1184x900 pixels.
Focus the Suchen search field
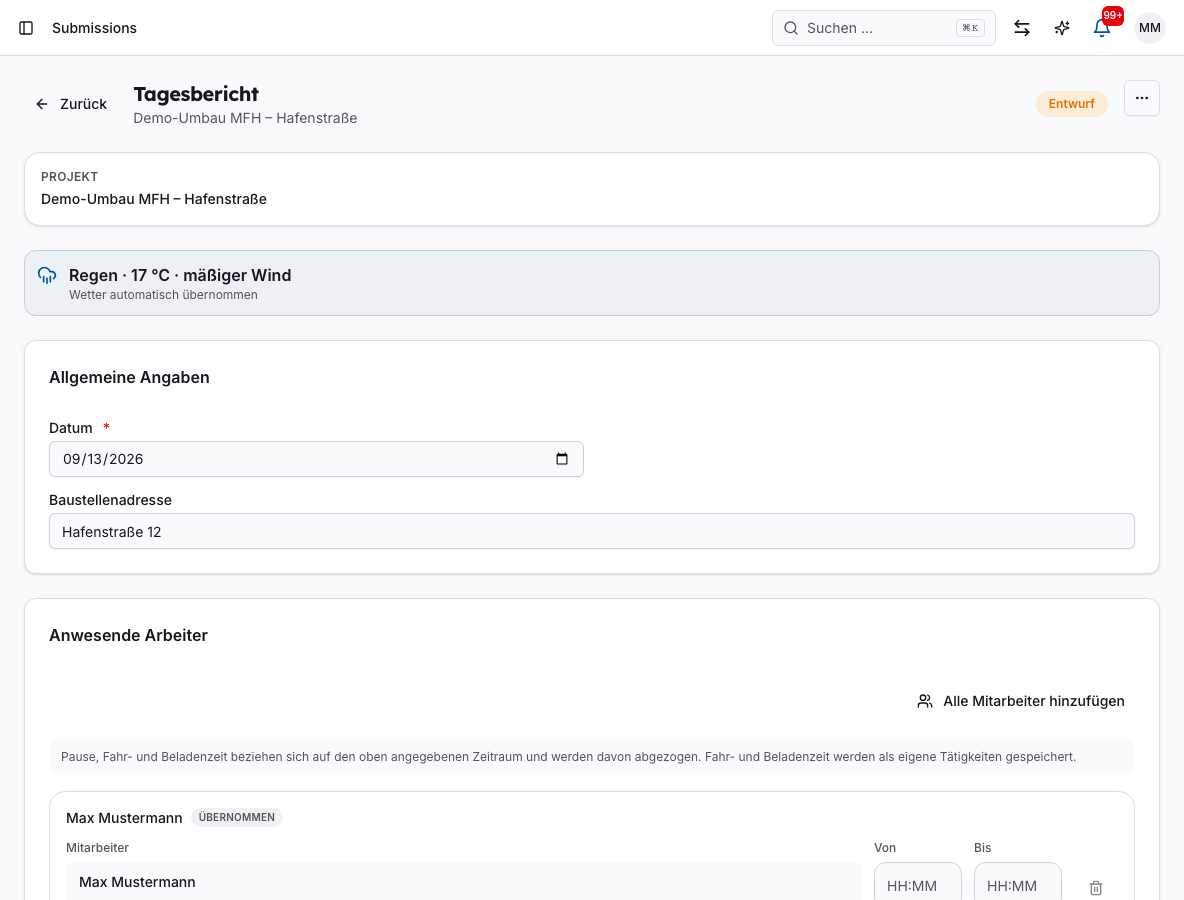[x=883, y=28]
